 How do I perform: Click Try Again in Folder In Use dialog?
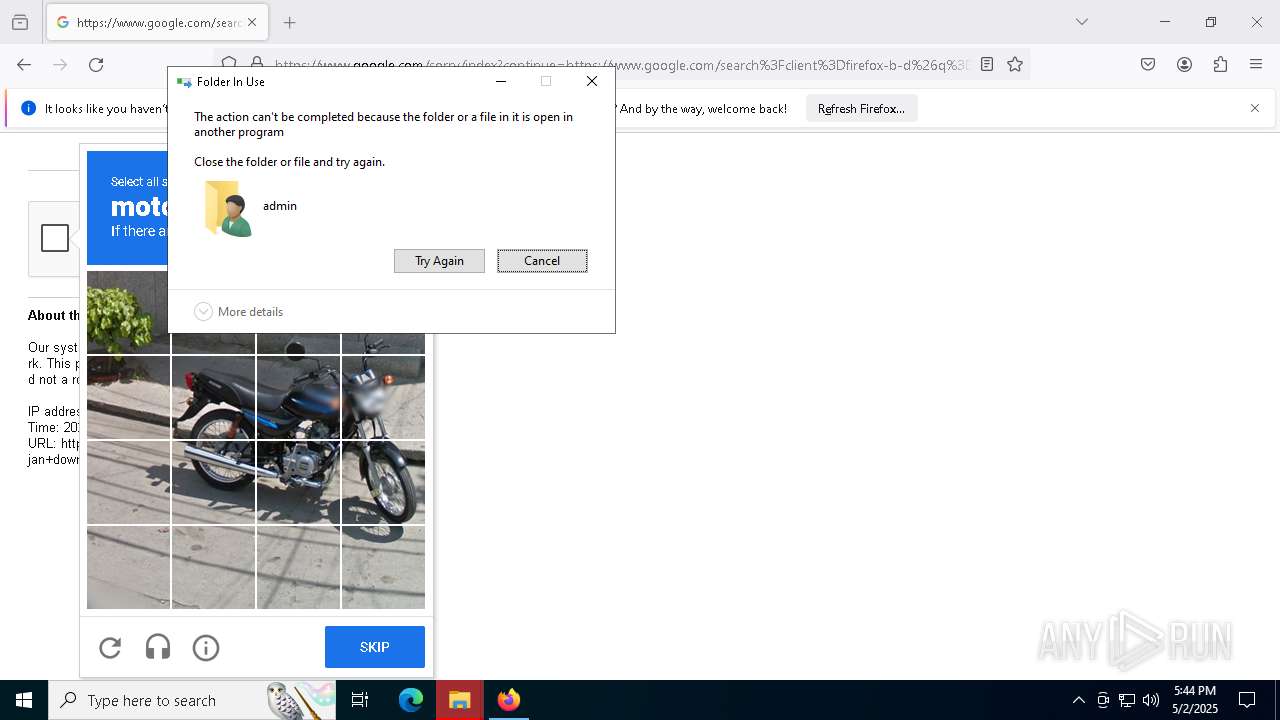pos(439,261)
